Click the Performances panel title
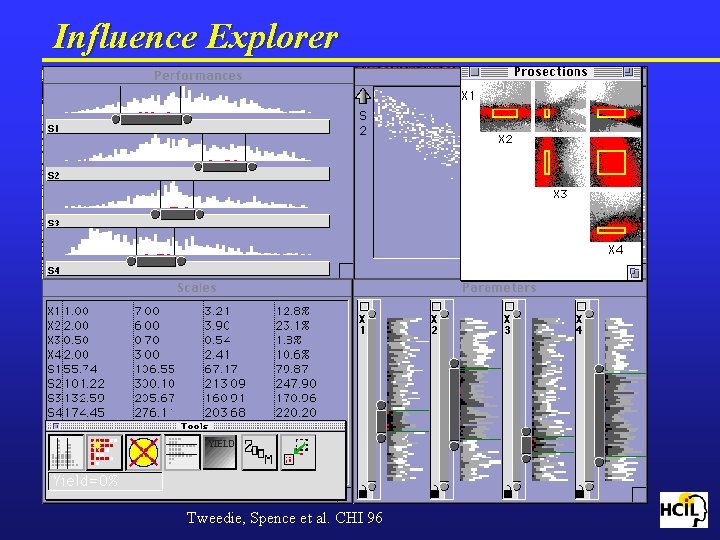The image size is (720, 540). 198,76
